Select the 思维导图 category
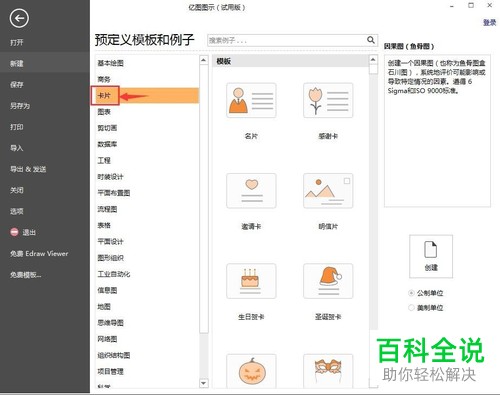The width and height of the screenshot is (500, 395). pos(110,323)
